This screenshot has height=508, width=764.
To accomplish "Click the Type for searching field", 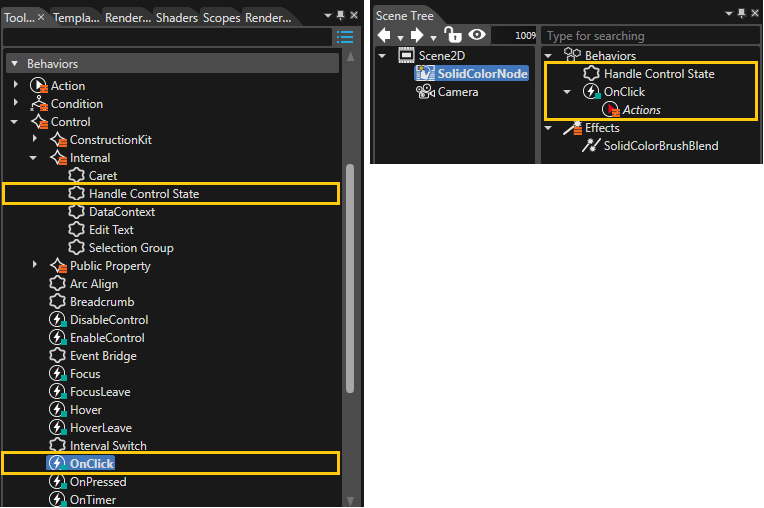I will pyautogui.click(x=650, y=36).
